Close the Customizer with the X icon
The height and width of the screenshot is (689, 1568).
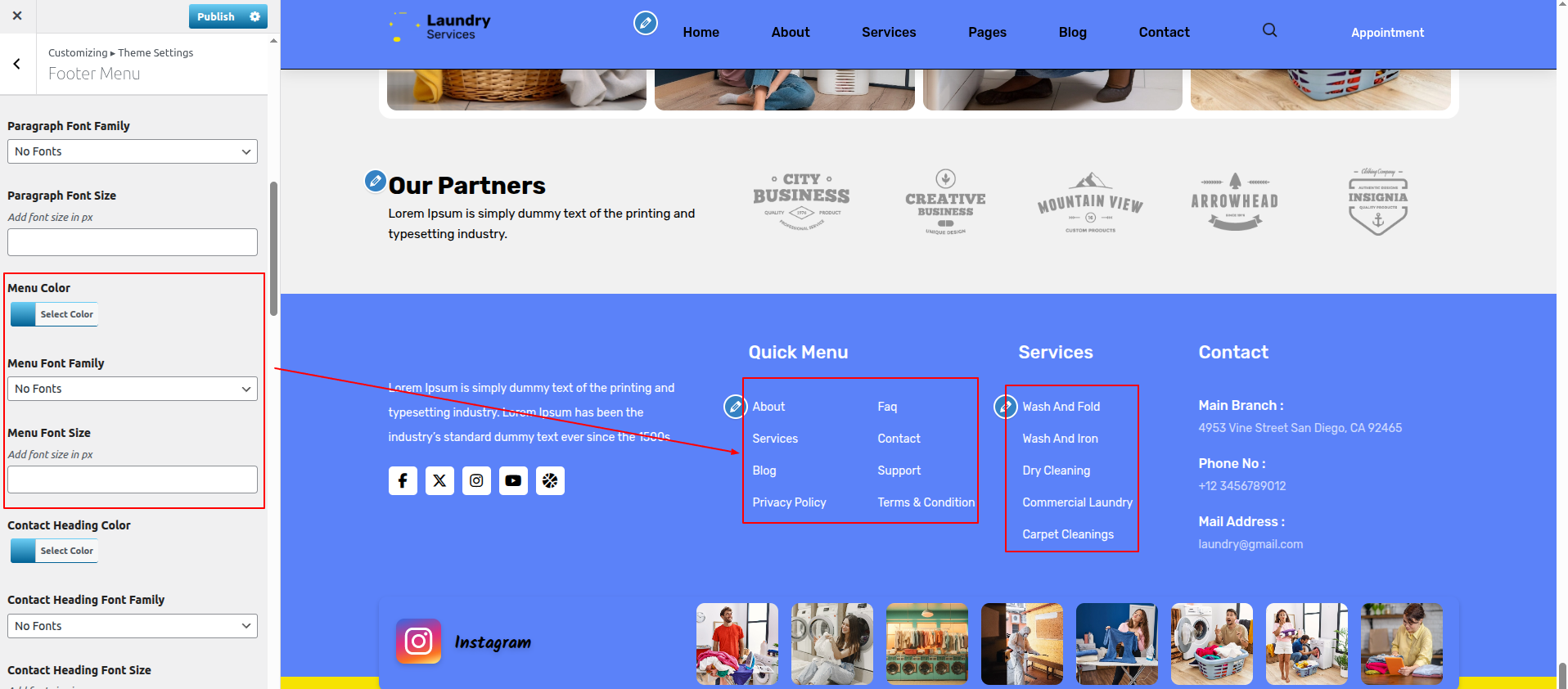[x=17, y=16]
